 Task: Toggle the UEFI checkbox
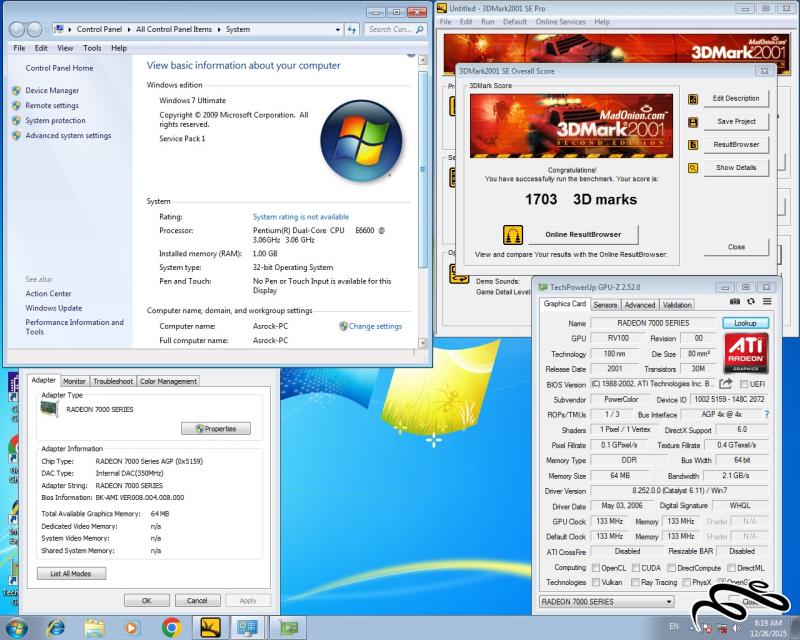point(745,384)
